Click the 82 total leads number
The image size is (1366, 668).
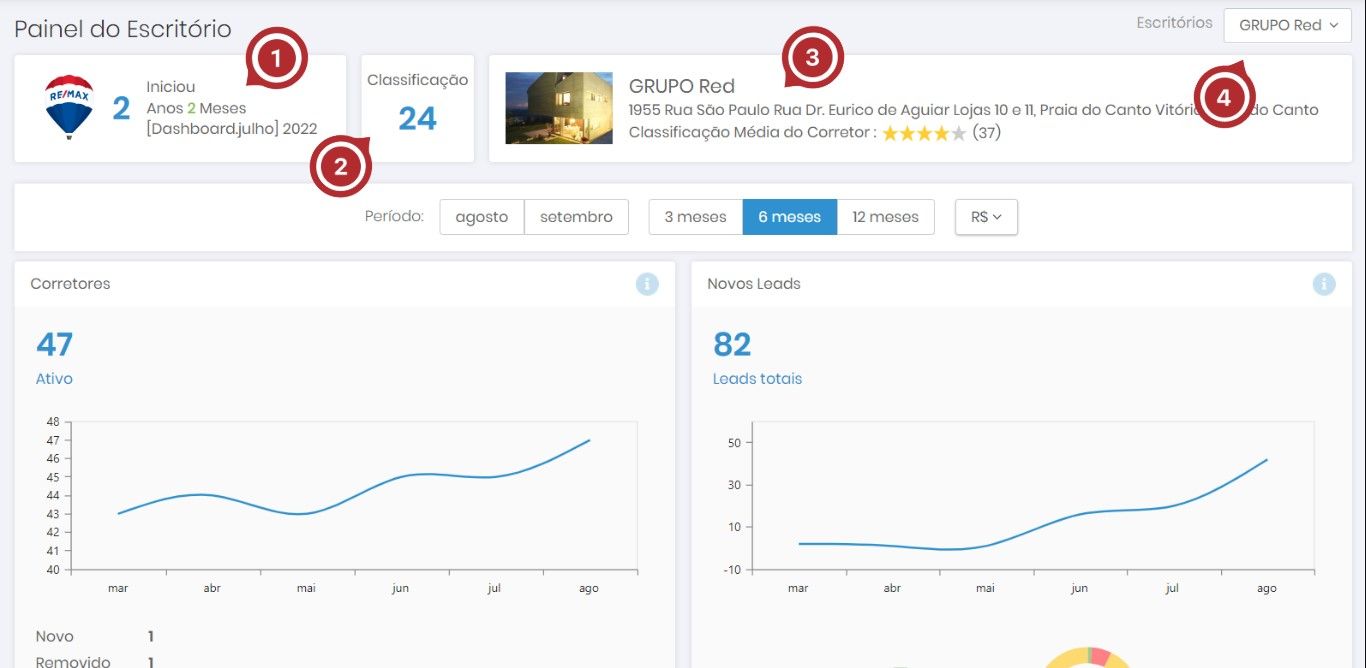[x=732, y=345]
